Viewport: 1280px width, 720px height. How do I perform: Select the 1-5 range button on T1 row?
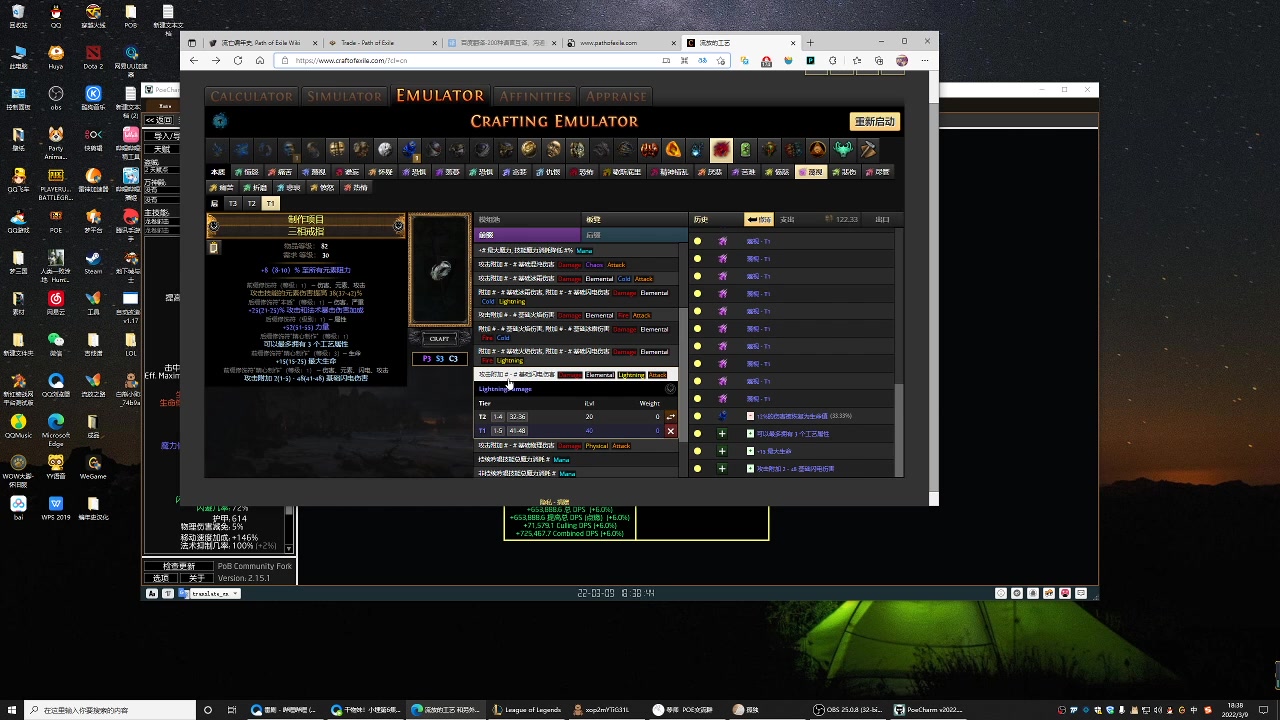[498, 431]
